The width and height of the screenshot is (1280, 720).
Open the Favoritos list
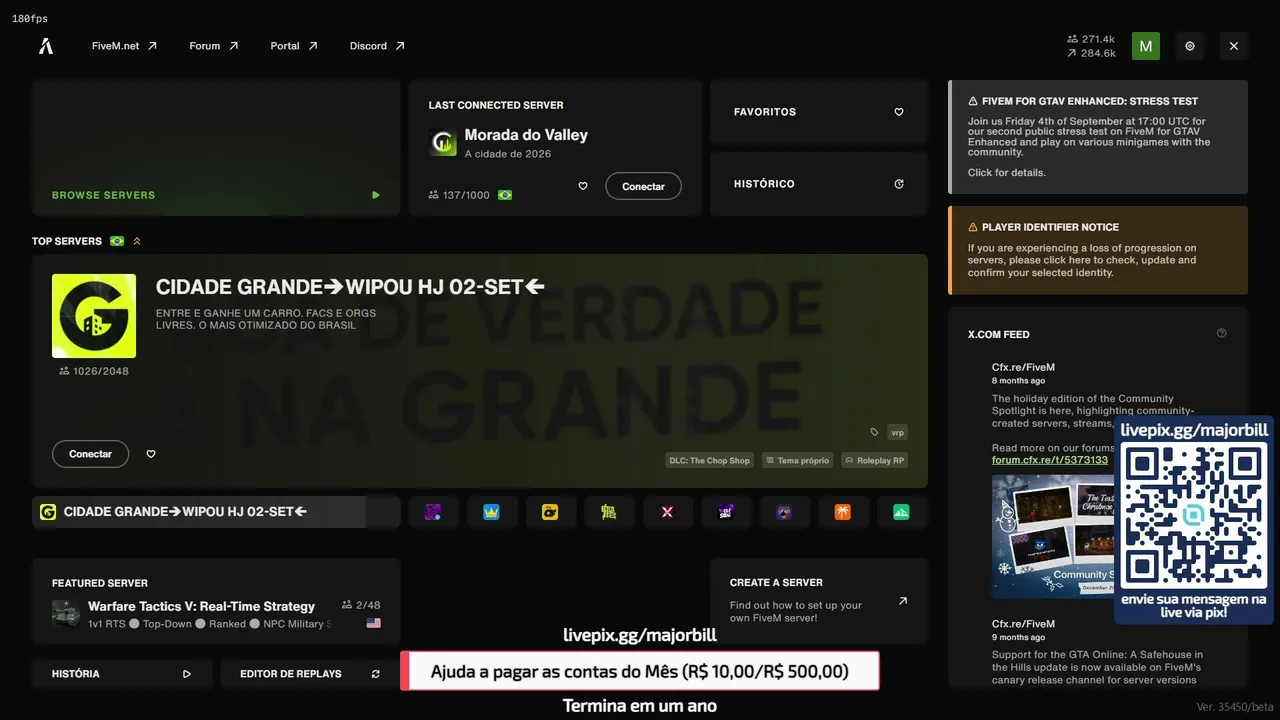(818, 112)
